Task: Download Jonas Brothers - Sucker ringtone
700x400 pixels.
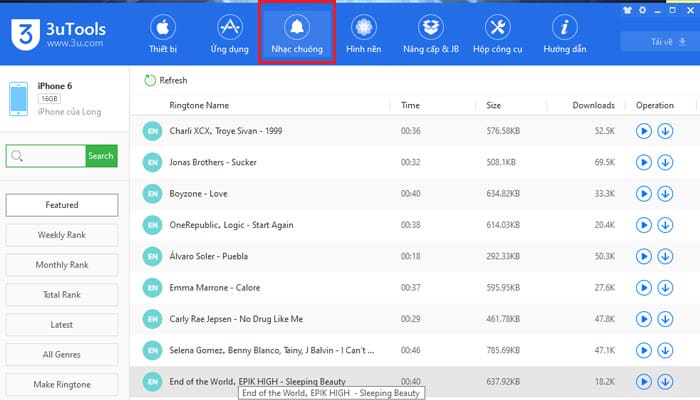Action: coord(665,162)
